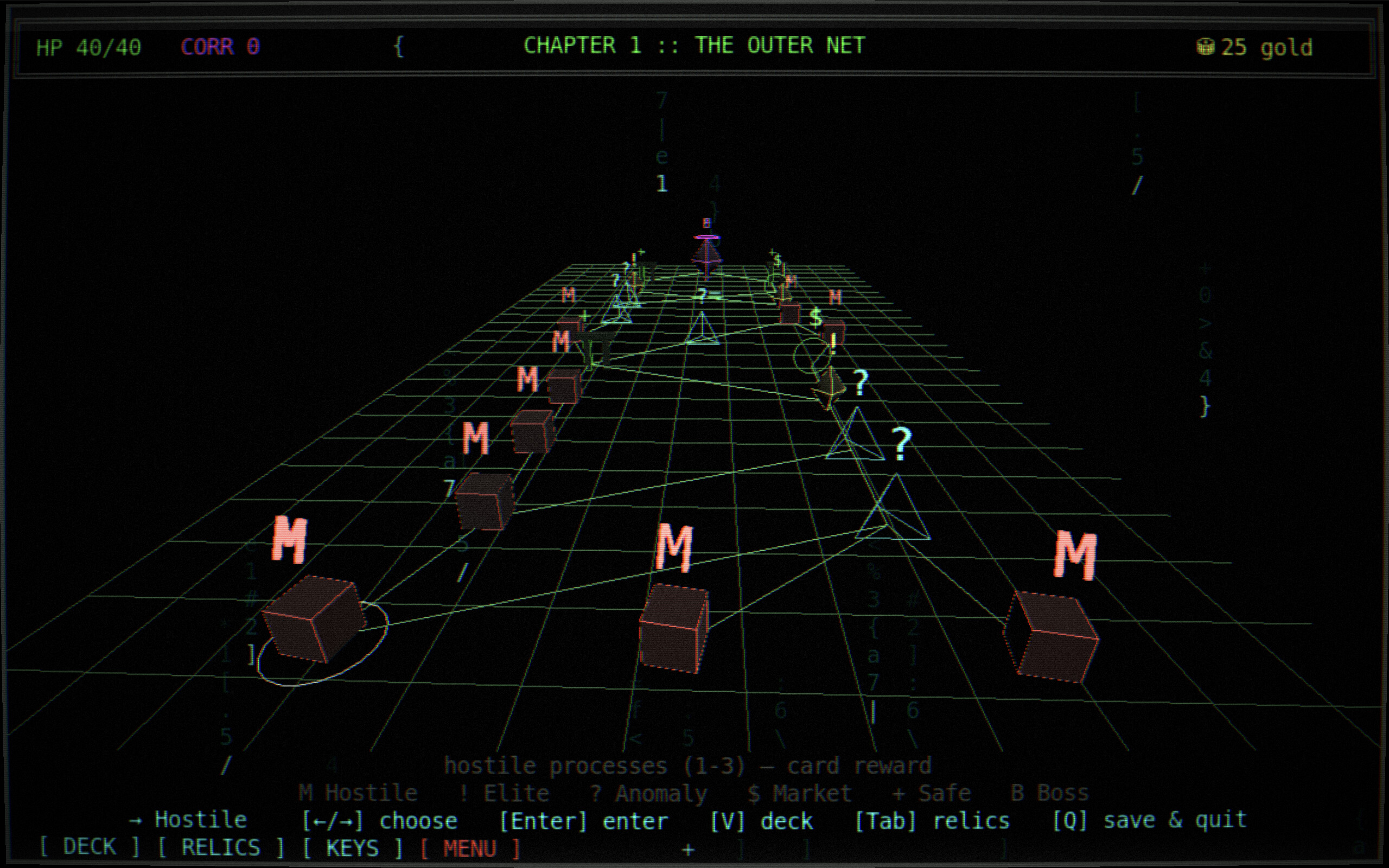Click the ? Anomaly legend entry

point(648,793)
